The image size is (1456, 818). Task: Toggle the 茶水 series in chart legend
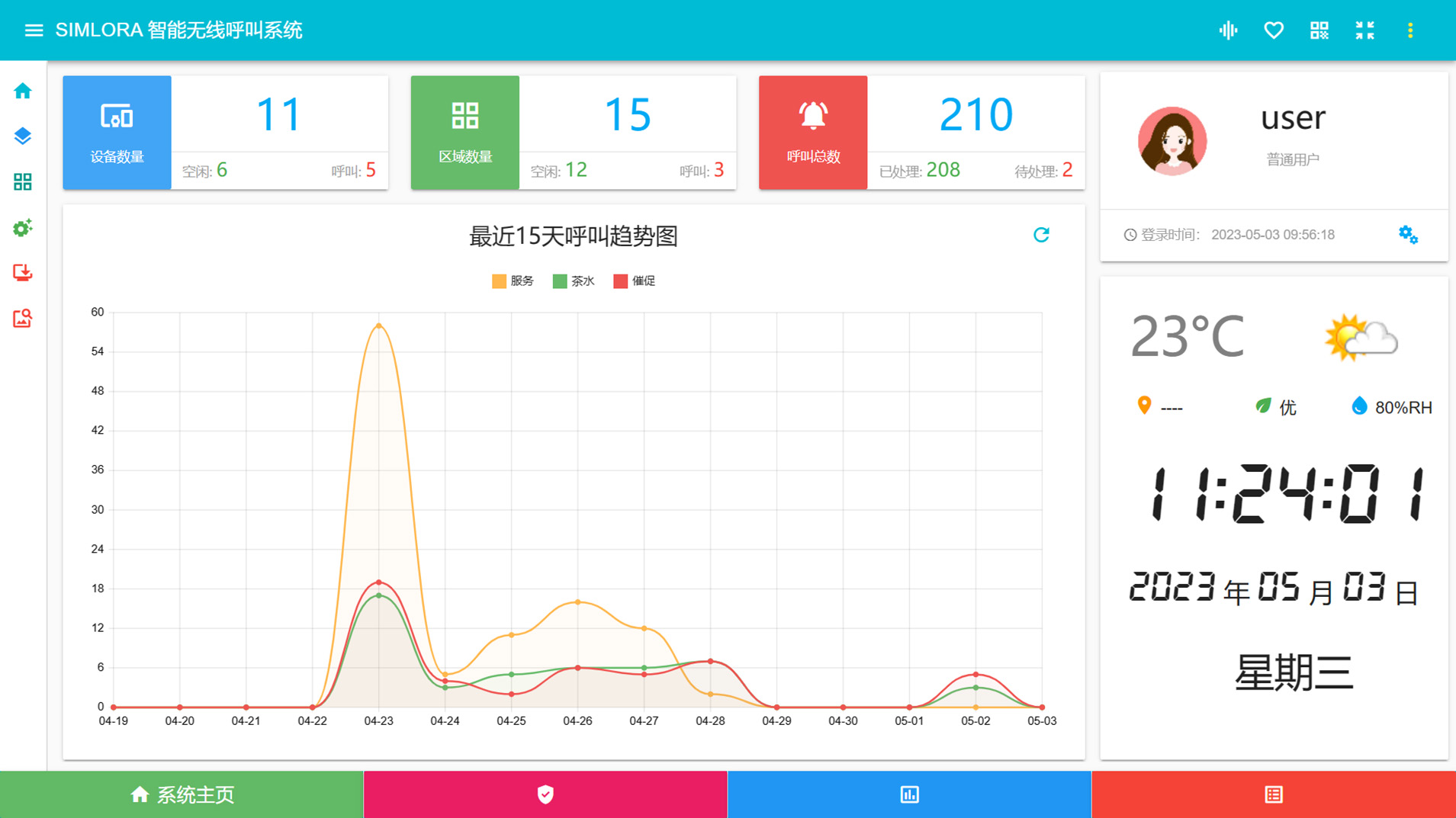click(x=574, y=281)
